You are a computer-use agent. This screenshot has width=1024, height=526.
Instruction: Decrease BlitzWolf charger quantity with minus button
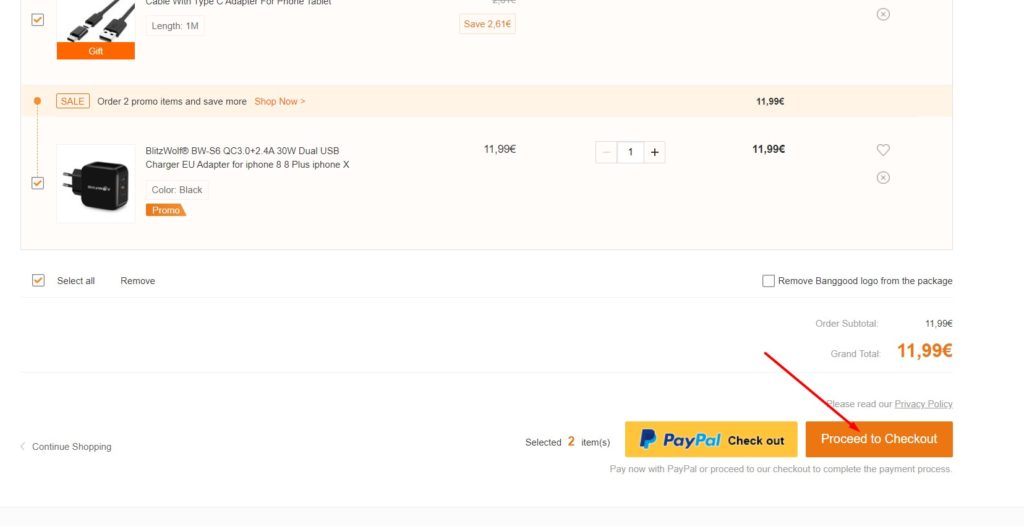pos(606,152)
